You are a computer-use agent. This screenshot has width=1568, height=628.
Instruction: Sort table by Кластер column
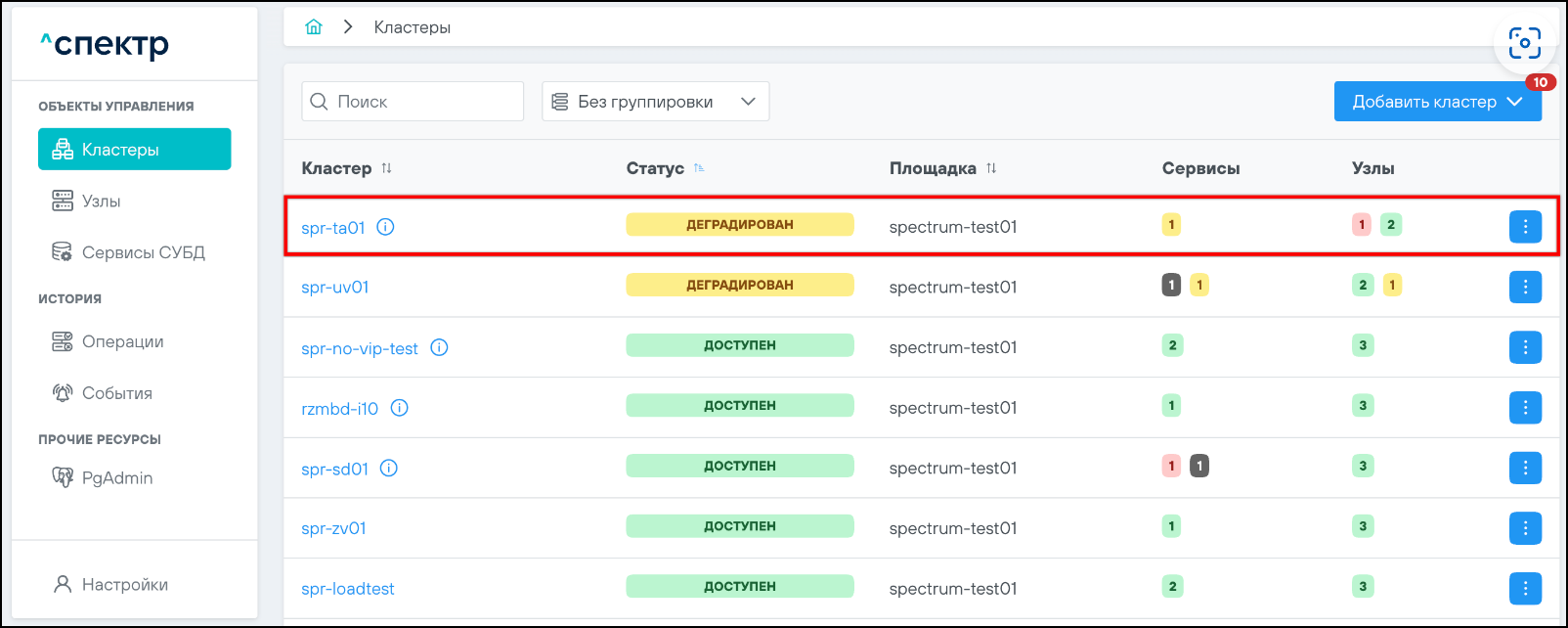click(x=386, y=168)
